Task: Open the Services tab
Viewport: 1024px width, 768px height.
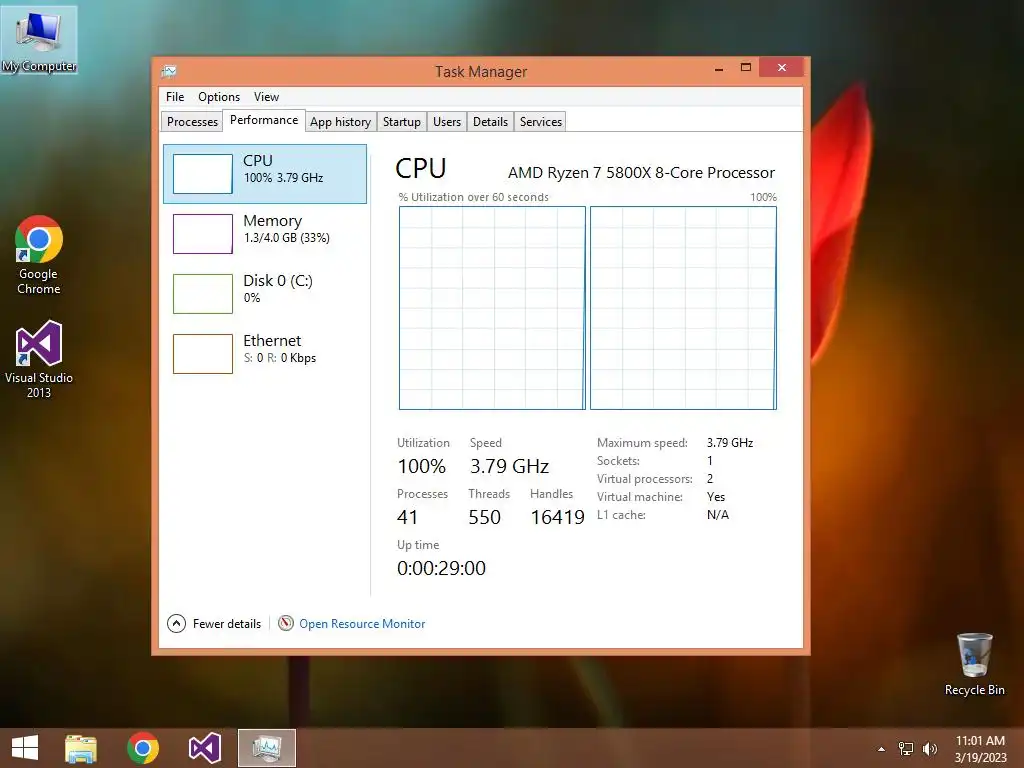Action: point(541,121)
